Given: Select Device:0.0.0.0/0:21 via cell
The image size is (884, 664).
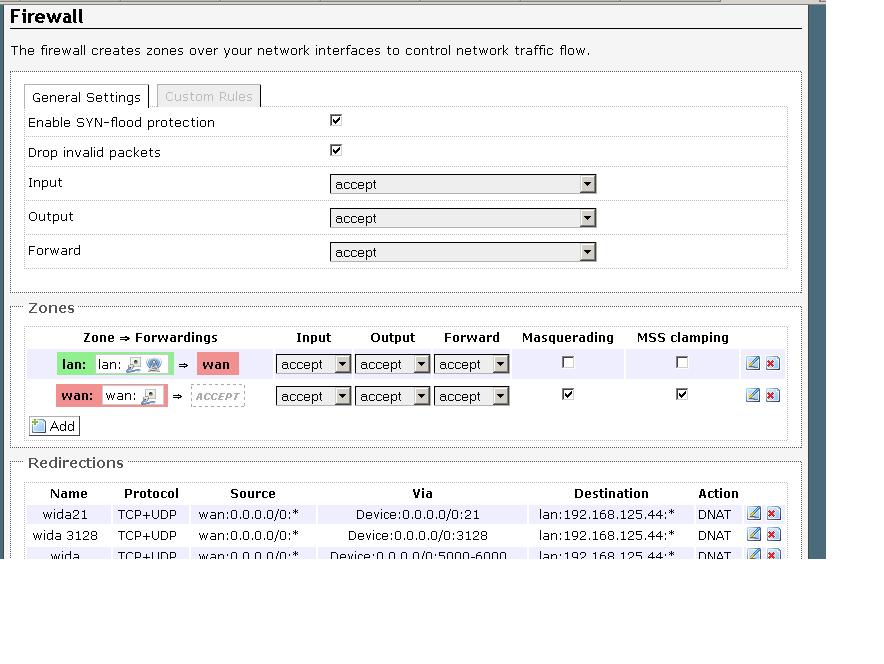Looking at the screenshot, I should tap(418, 515).
